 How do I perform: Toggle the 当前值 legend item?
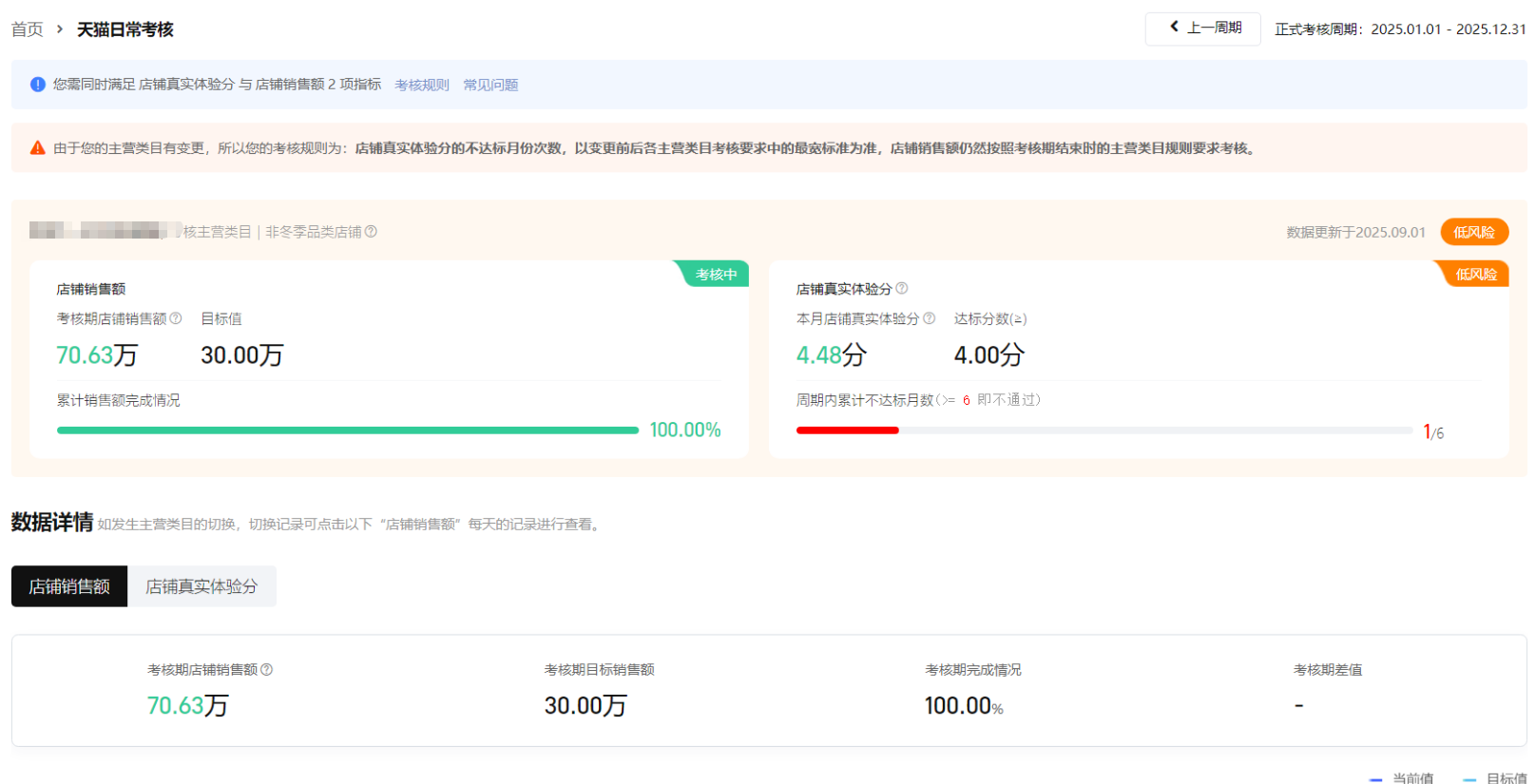(x=1402, y=777)
